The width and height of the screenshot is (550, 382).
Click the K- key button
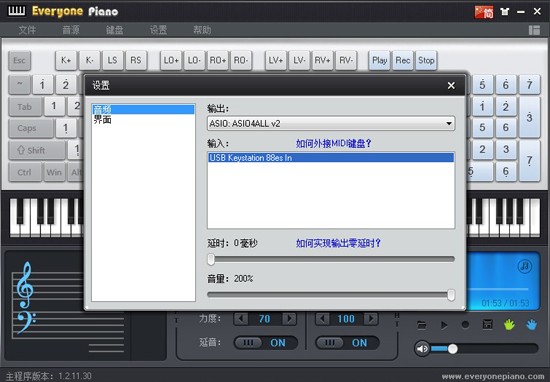[89, 60]
